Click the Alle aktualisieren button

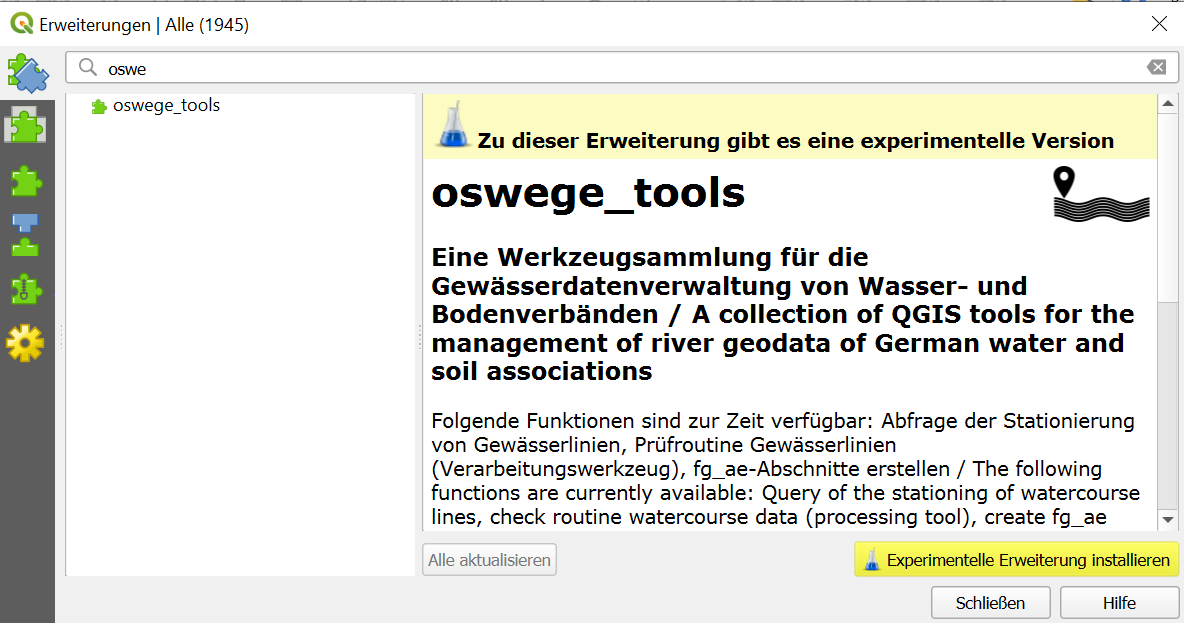pos(489,560)
